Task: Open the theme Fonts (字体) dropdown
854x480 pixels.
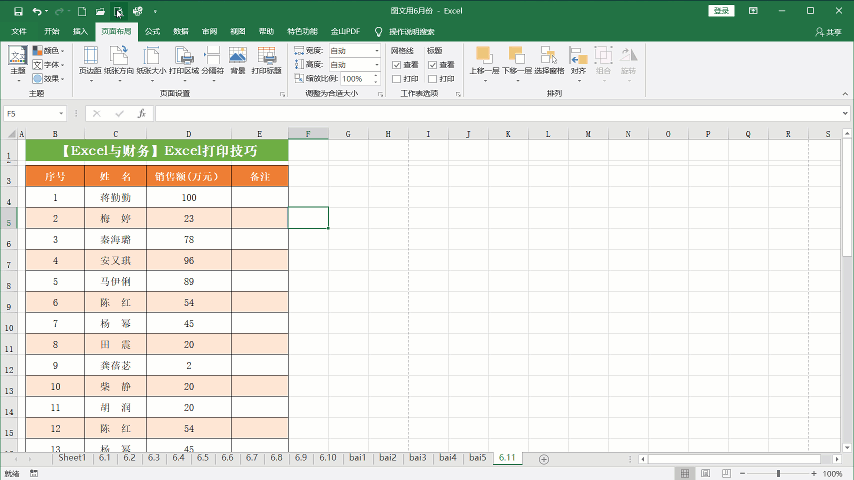Action: click(x=48, y=65)
